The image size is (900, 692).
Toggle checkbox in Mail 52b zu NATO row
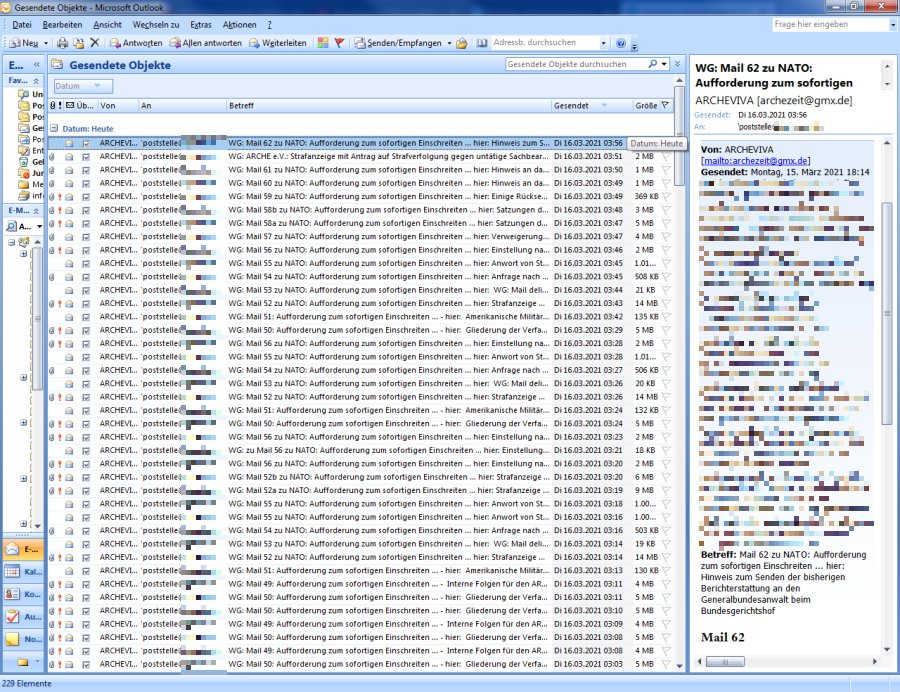point(86,477)
